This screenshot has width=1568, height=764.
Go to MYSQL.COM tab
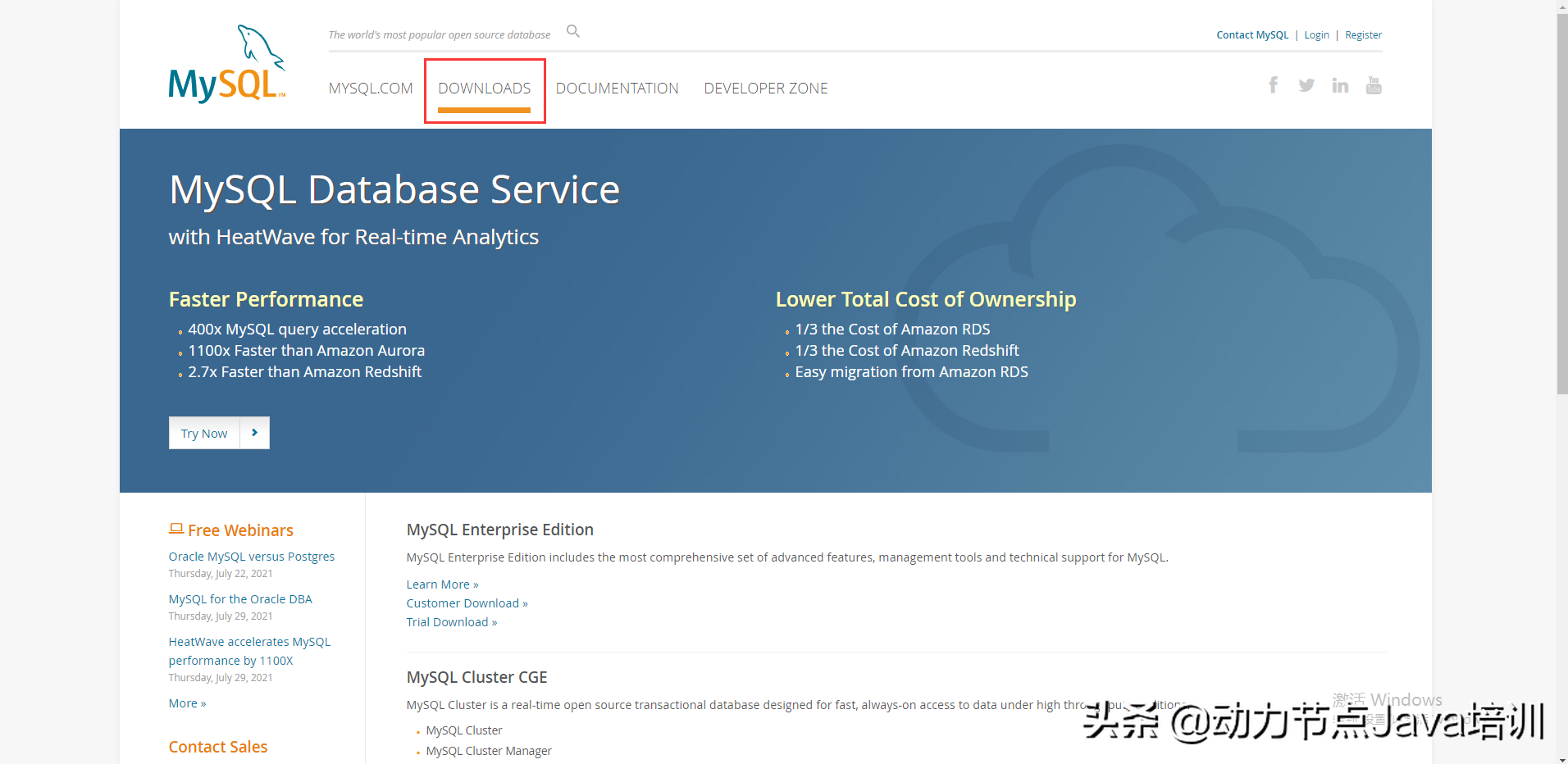(x=371, y=89)
